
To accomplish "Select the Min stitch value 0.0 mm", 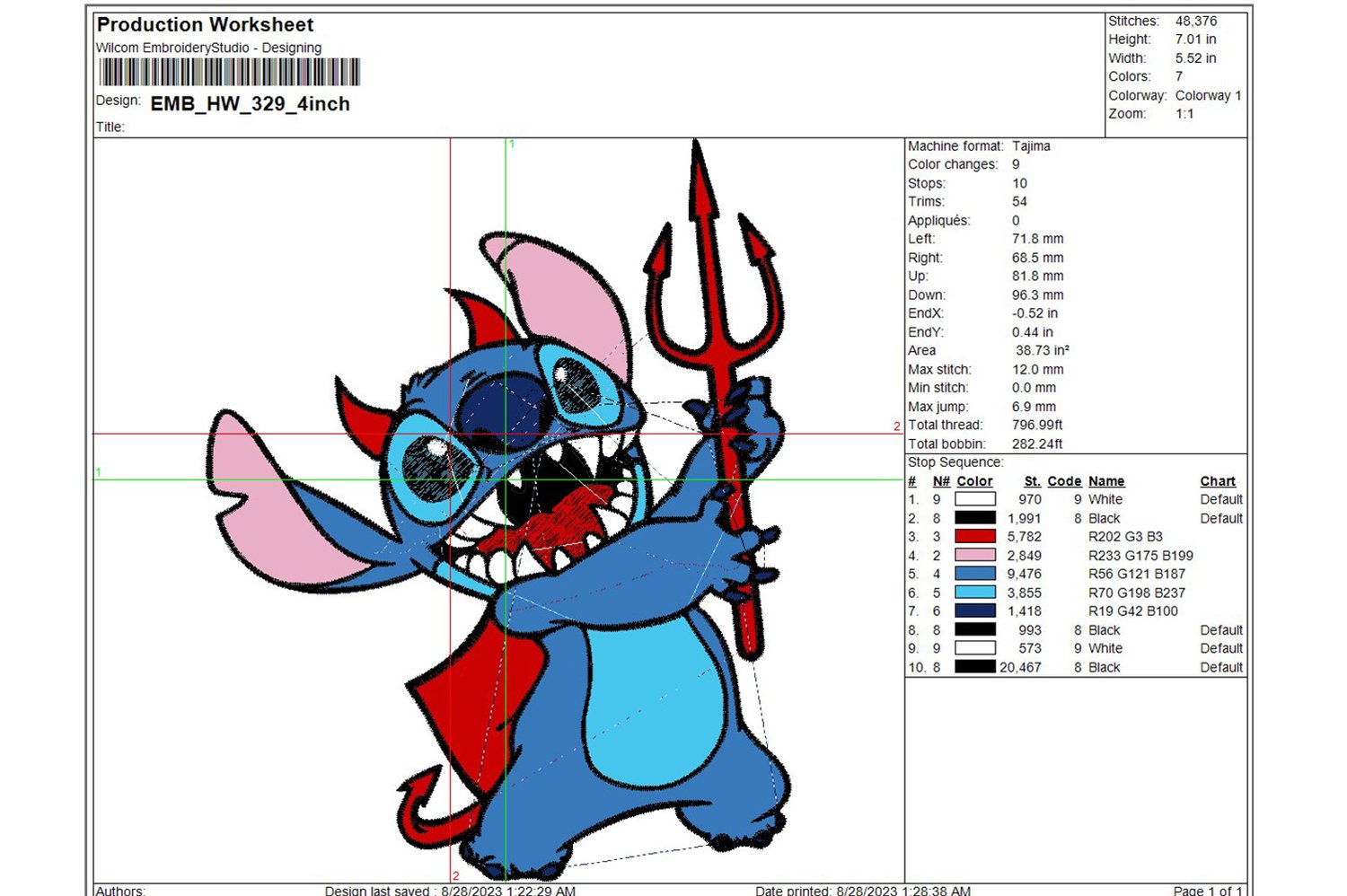I will click(1034, 388).
